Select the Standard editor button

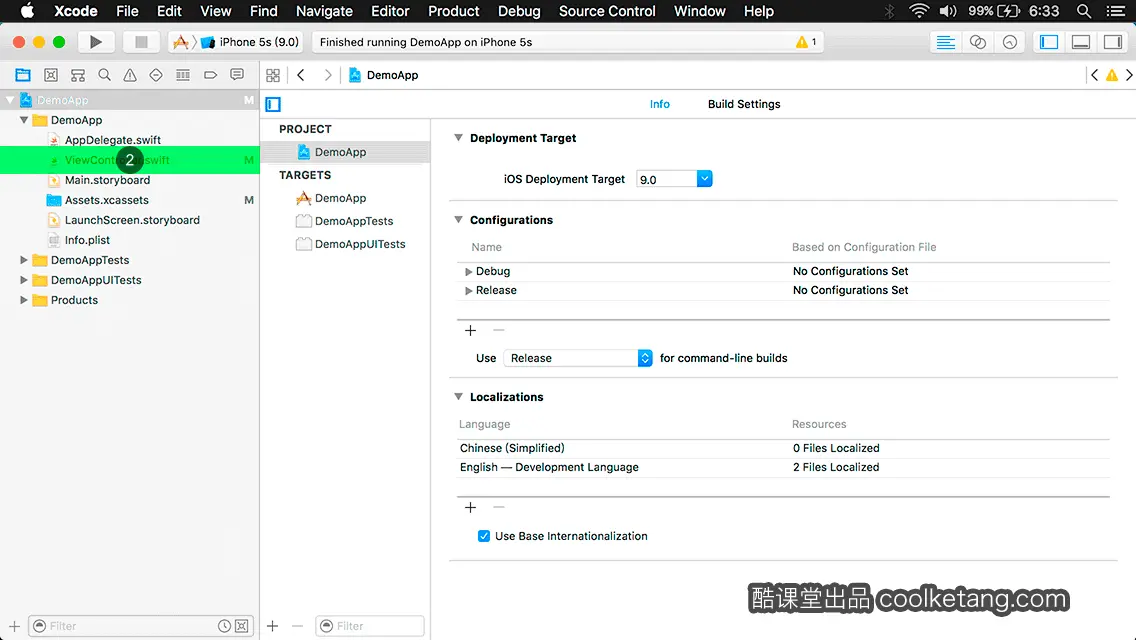tap(945, 42)
